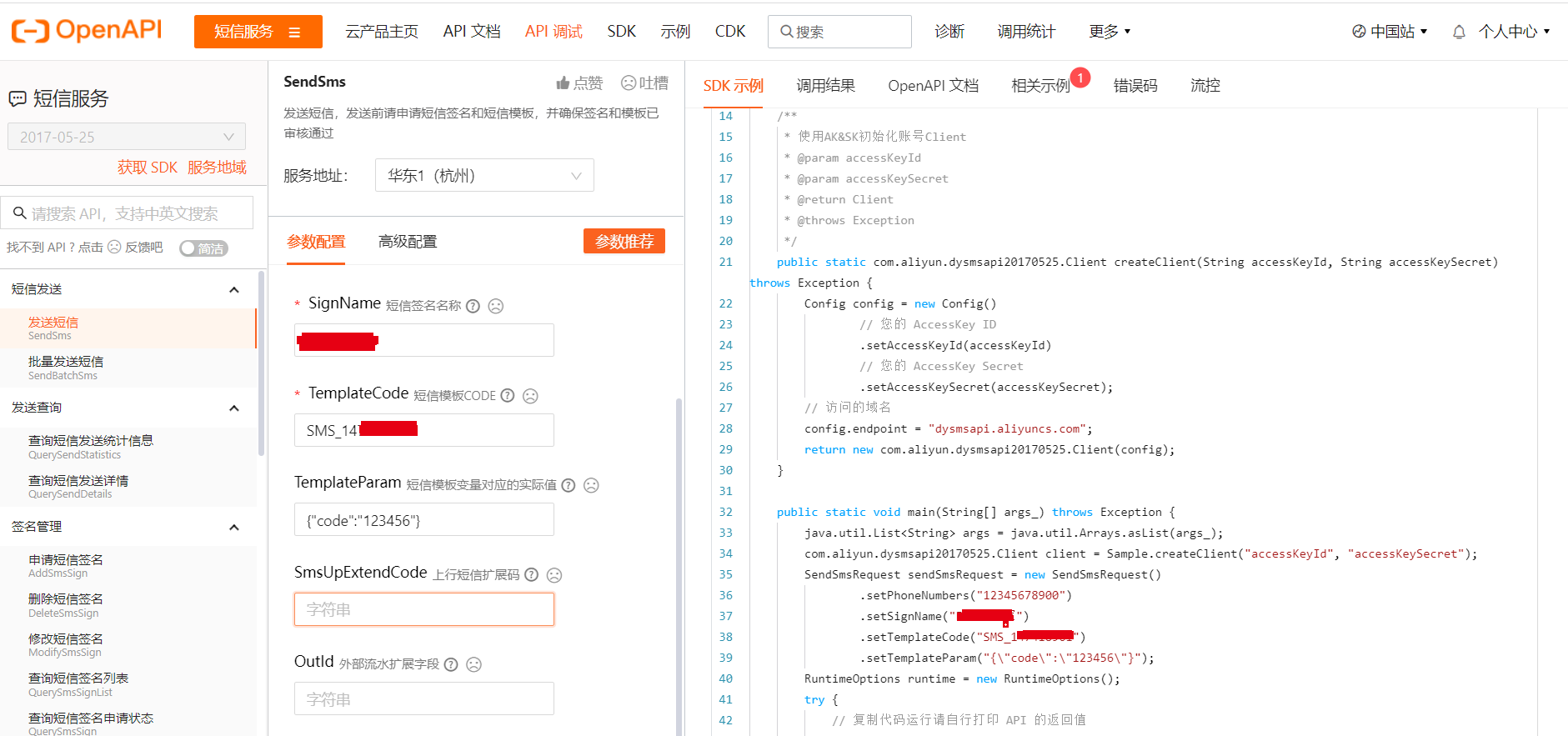Switch to the 错误码 tab

click(1135, 86)
